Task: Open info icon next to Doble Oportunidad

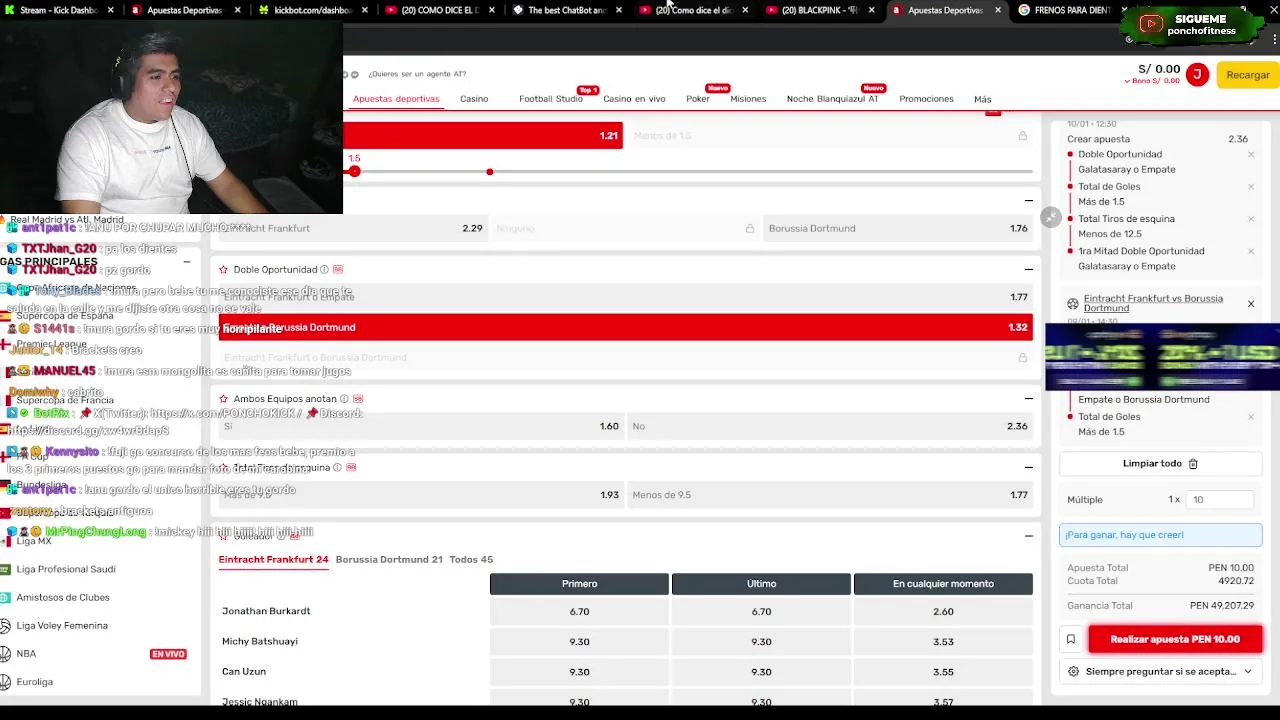Action: pos(324,270)
